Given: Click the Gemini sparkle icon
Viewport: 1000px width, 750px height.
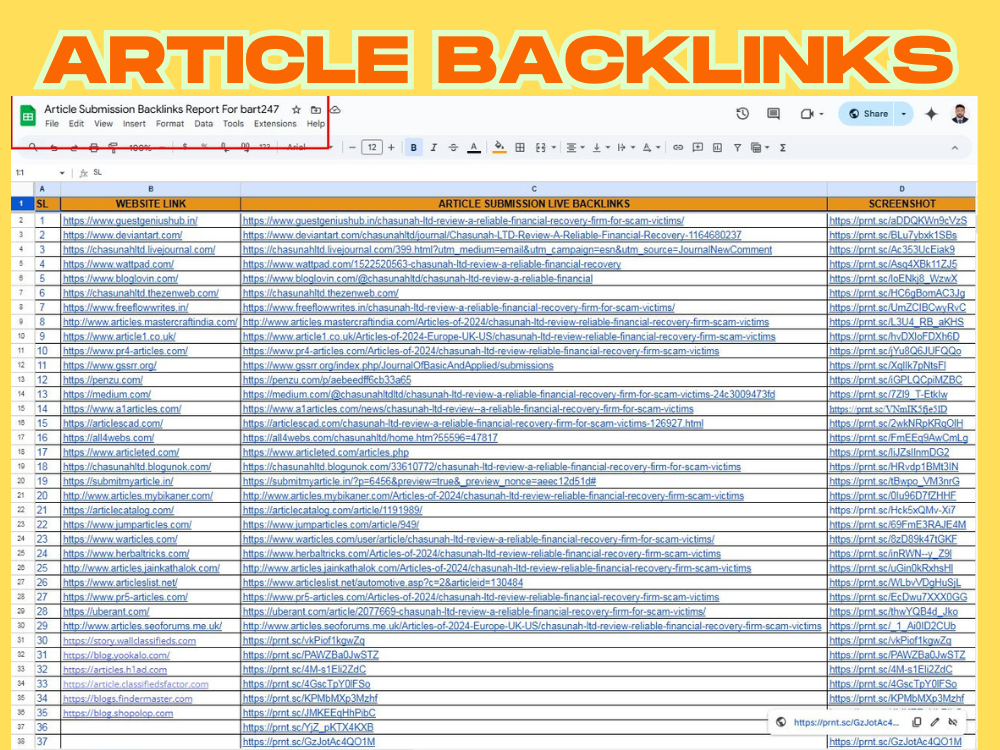Looking at the screenshot, I should point(931,114).
